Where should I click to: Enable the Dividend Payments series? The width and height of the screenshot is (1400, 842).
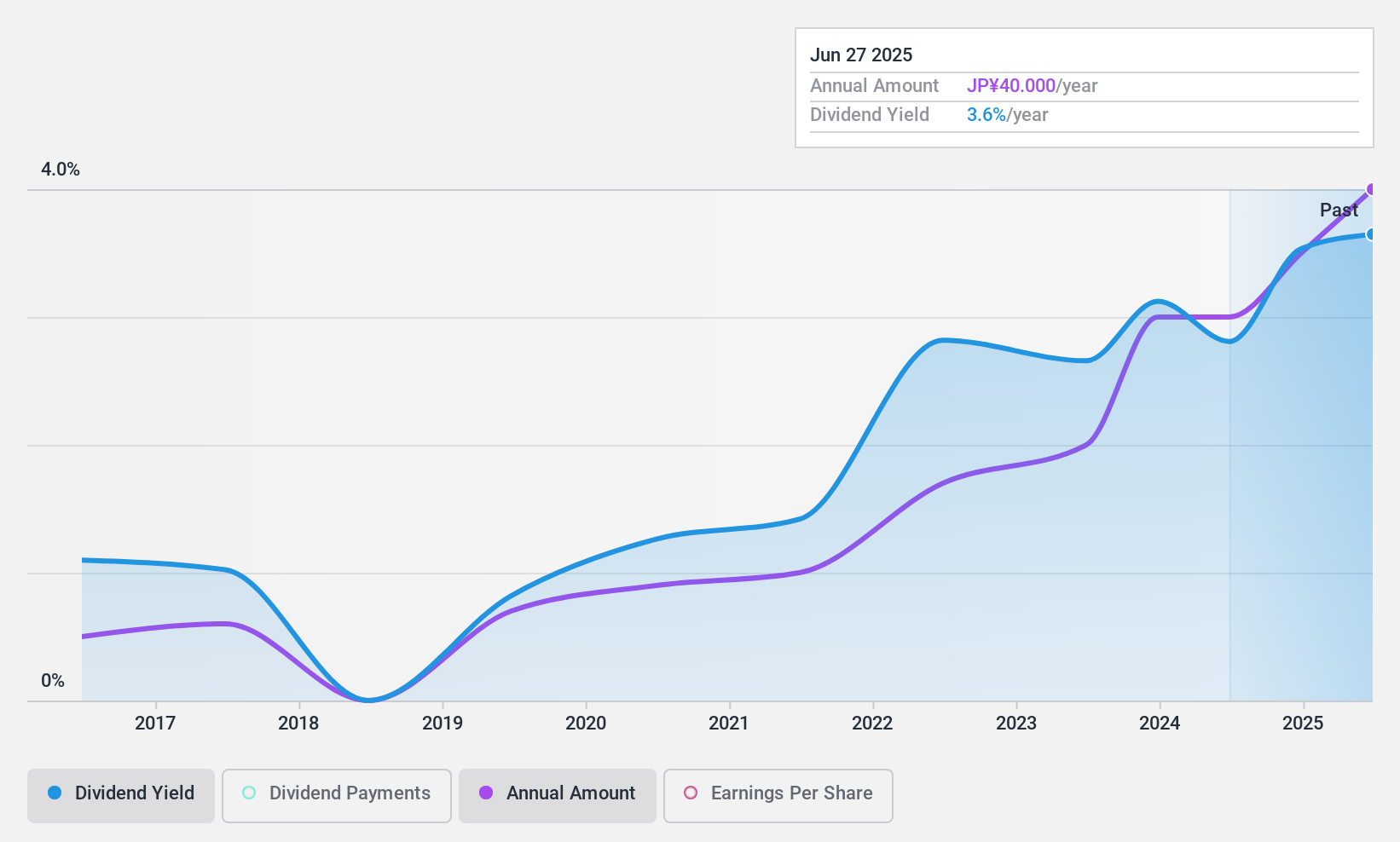coord(337,795)
